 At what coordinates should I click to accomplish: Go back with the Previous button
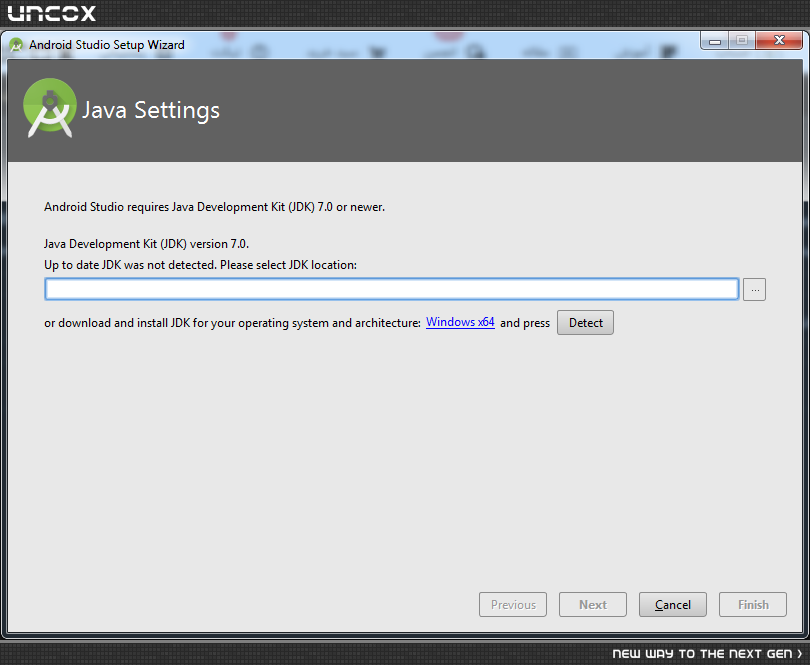point(513,605)
